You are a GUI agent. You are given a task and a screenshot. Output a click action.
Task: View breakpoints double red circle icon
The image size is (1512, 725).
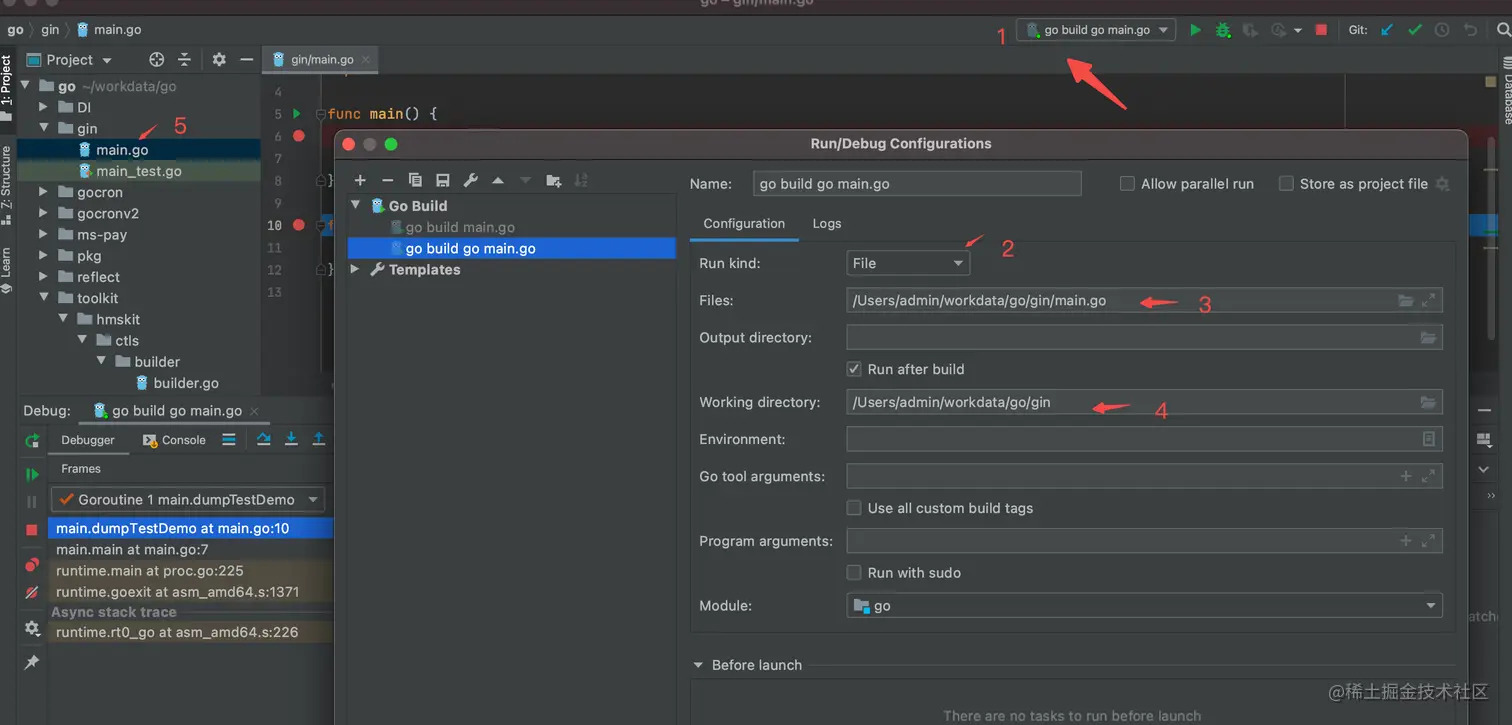tap(32, 565)
